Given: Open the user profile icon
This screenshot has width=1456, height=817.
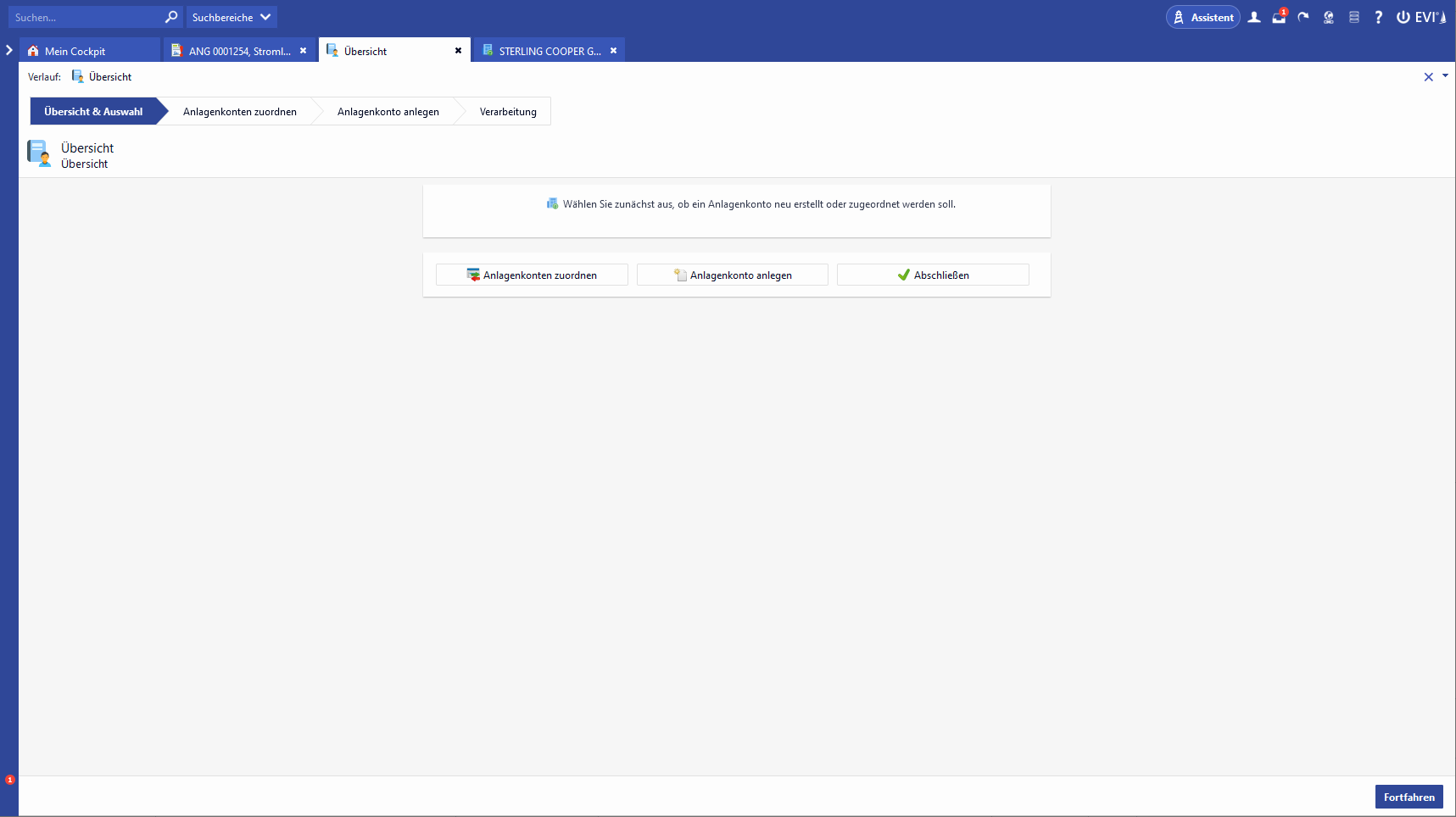Looking at the screenshot, I should pyautogui.click(x=1254, y=17).
